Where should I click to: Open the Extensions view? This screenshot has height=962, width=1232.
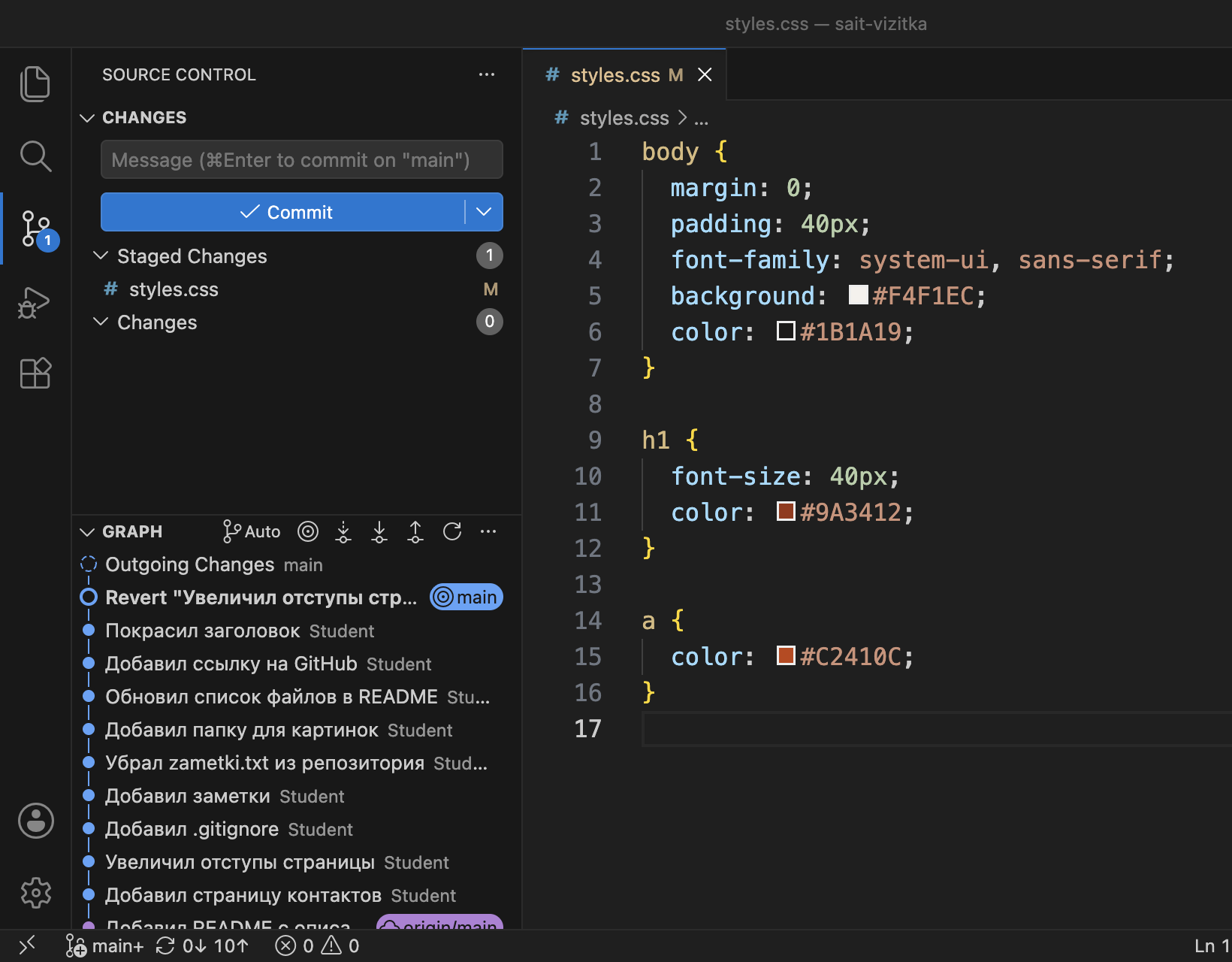tap(35, 373)
